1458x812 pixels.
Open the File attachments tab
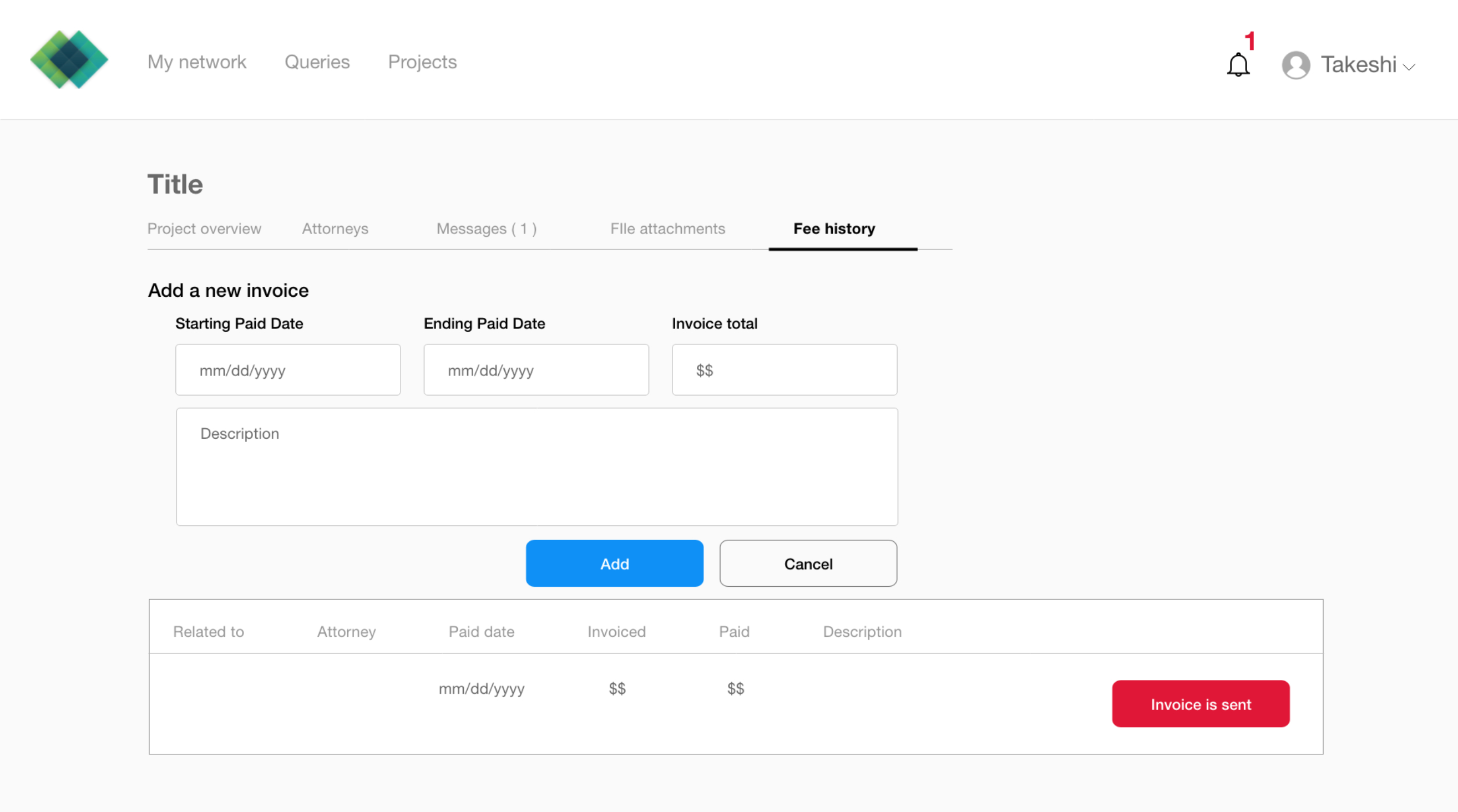pyautogui.click(x=667, y=229)
